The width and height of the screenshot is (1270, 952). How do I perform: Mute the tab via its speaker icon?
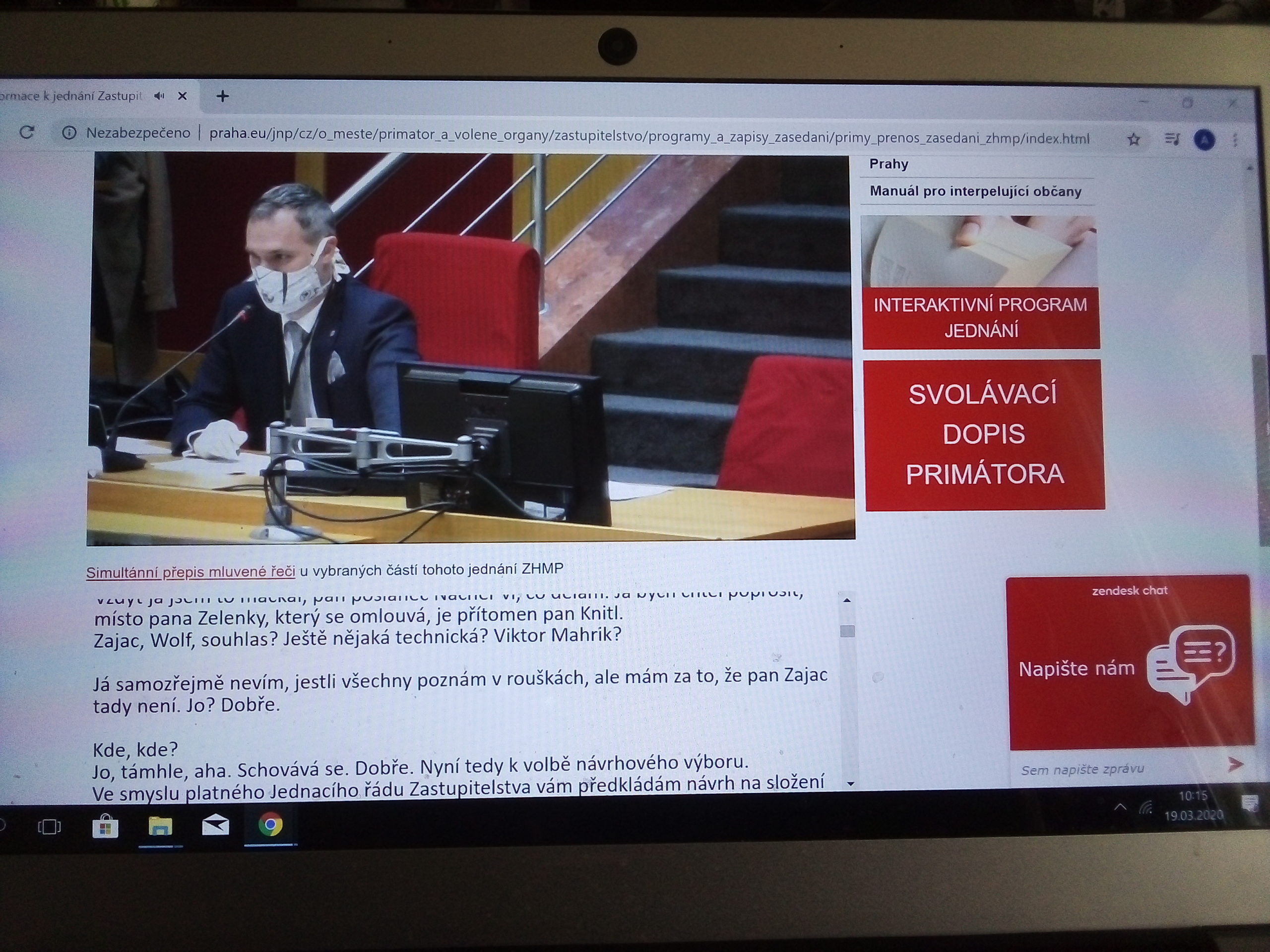click(159, 96)
